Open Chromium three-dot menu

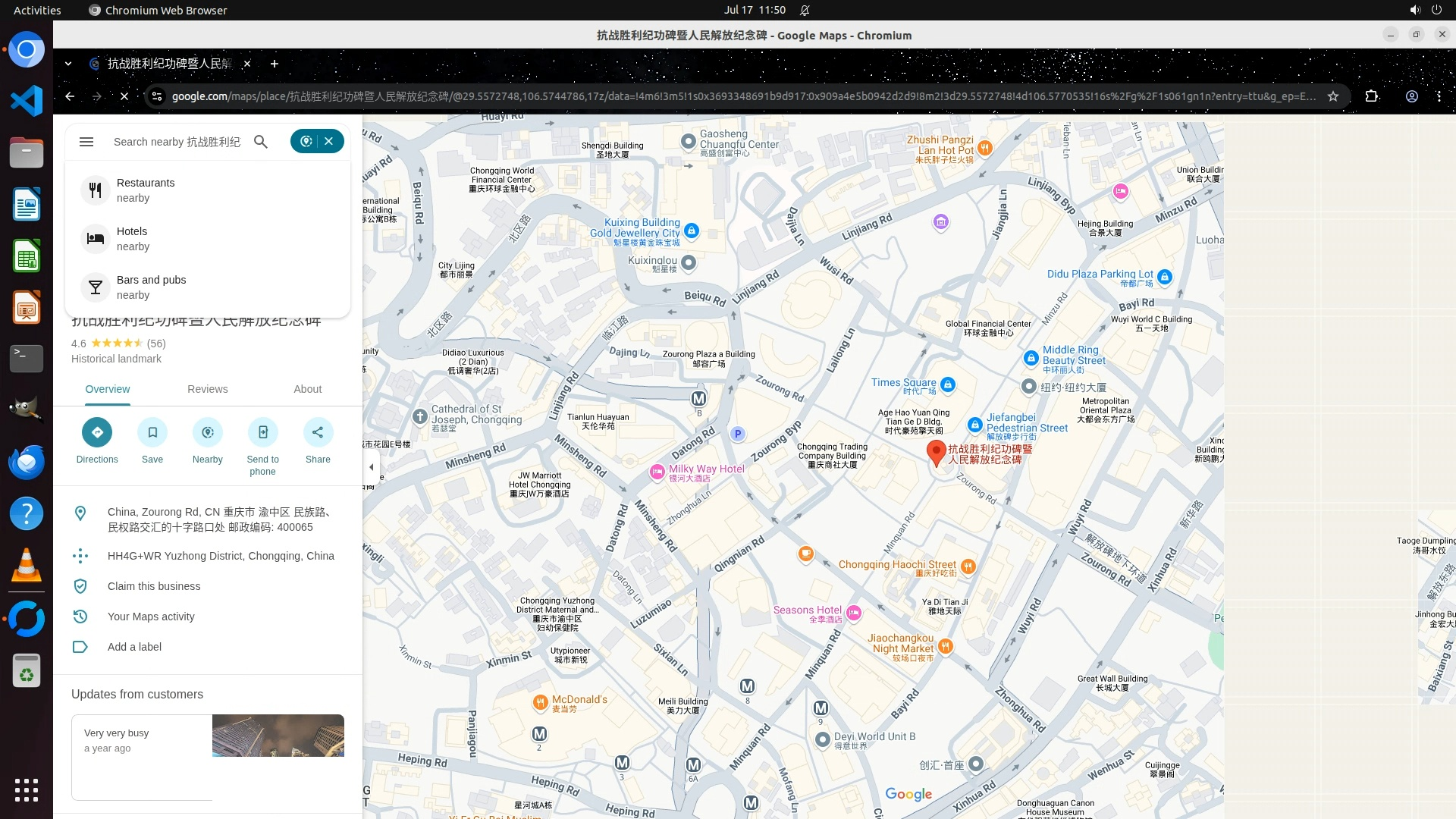click(x=1439, y=96)
